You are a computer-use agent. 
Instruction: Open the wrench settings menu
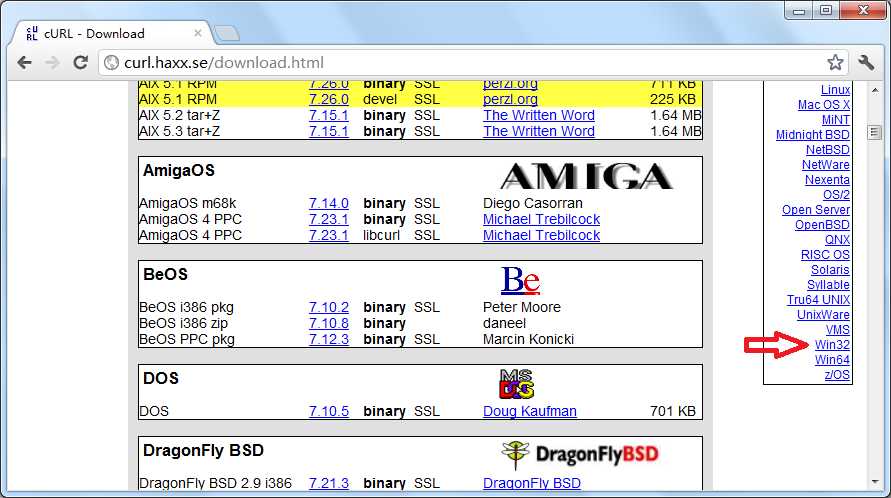coord(866,63)
